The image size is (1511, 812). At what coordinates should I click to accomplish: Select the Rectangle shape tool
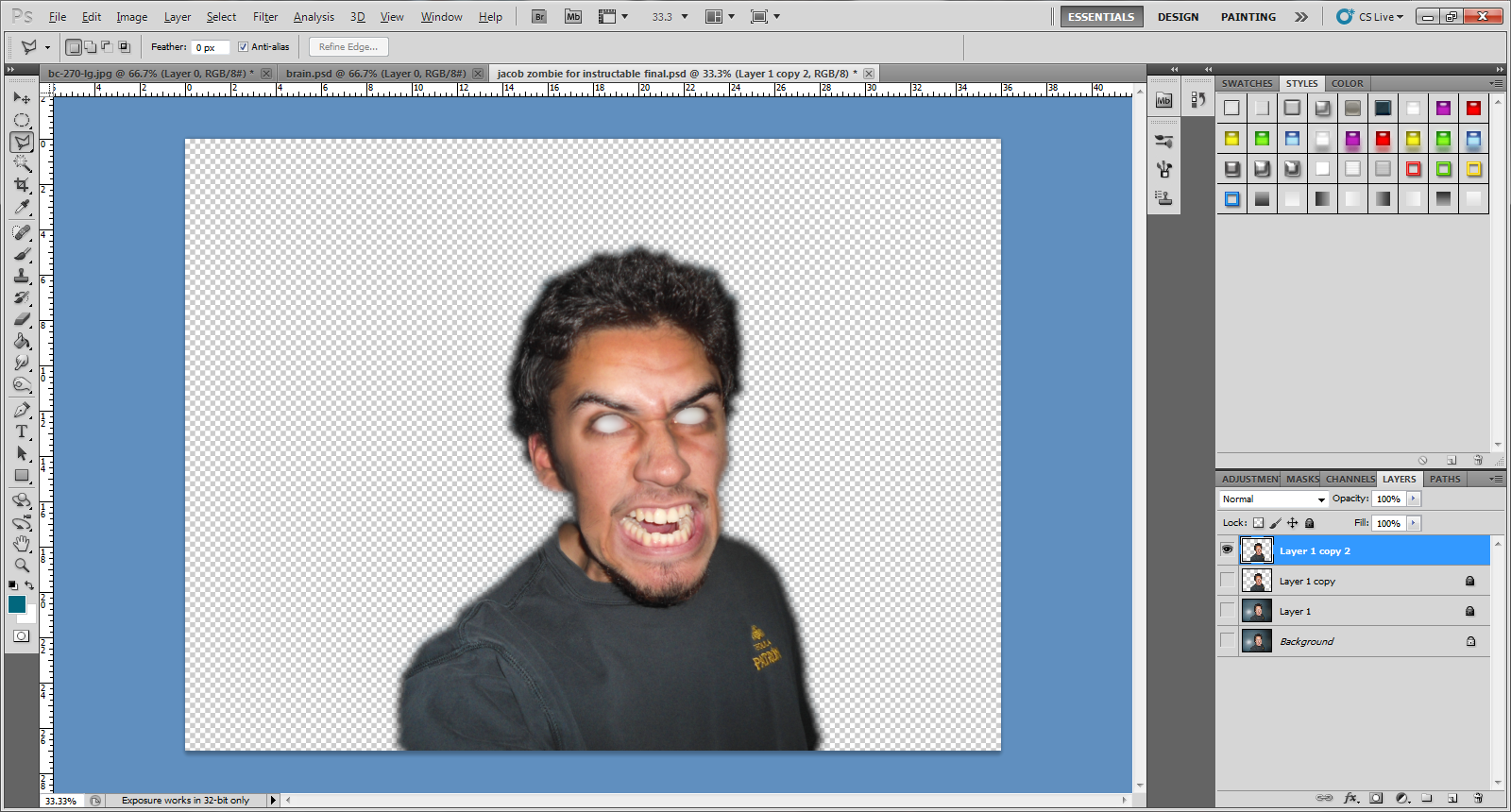(x=22, y=475)
